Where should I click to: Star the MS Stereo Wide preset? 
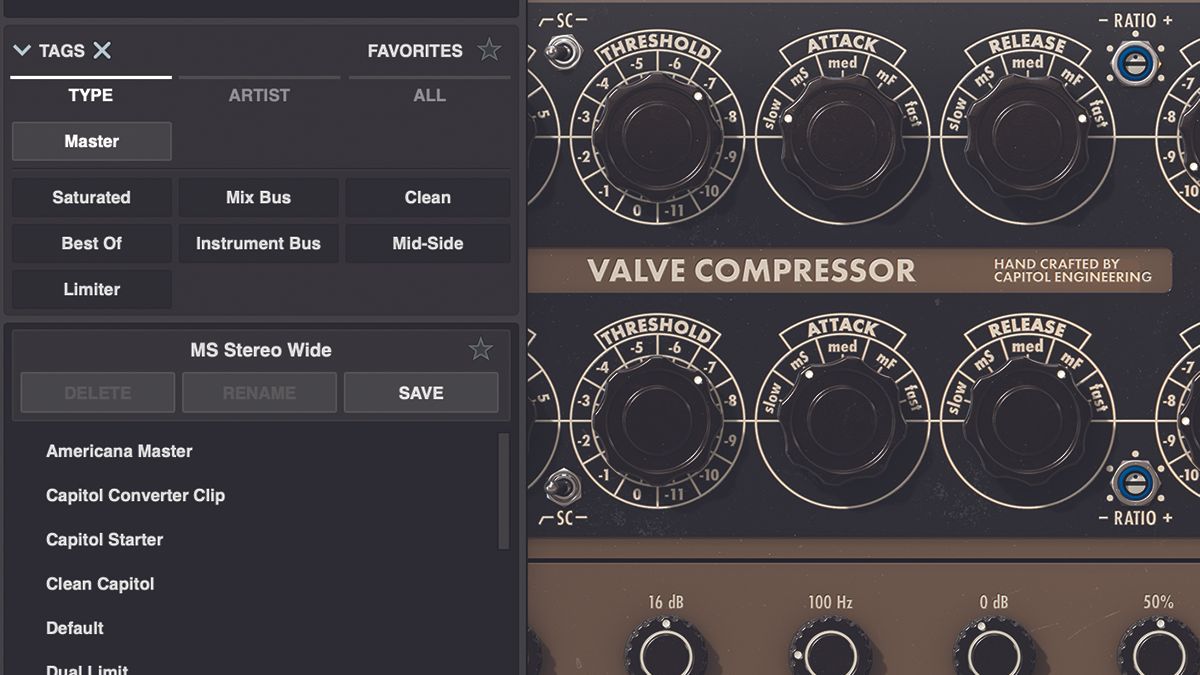pos(481,349)
